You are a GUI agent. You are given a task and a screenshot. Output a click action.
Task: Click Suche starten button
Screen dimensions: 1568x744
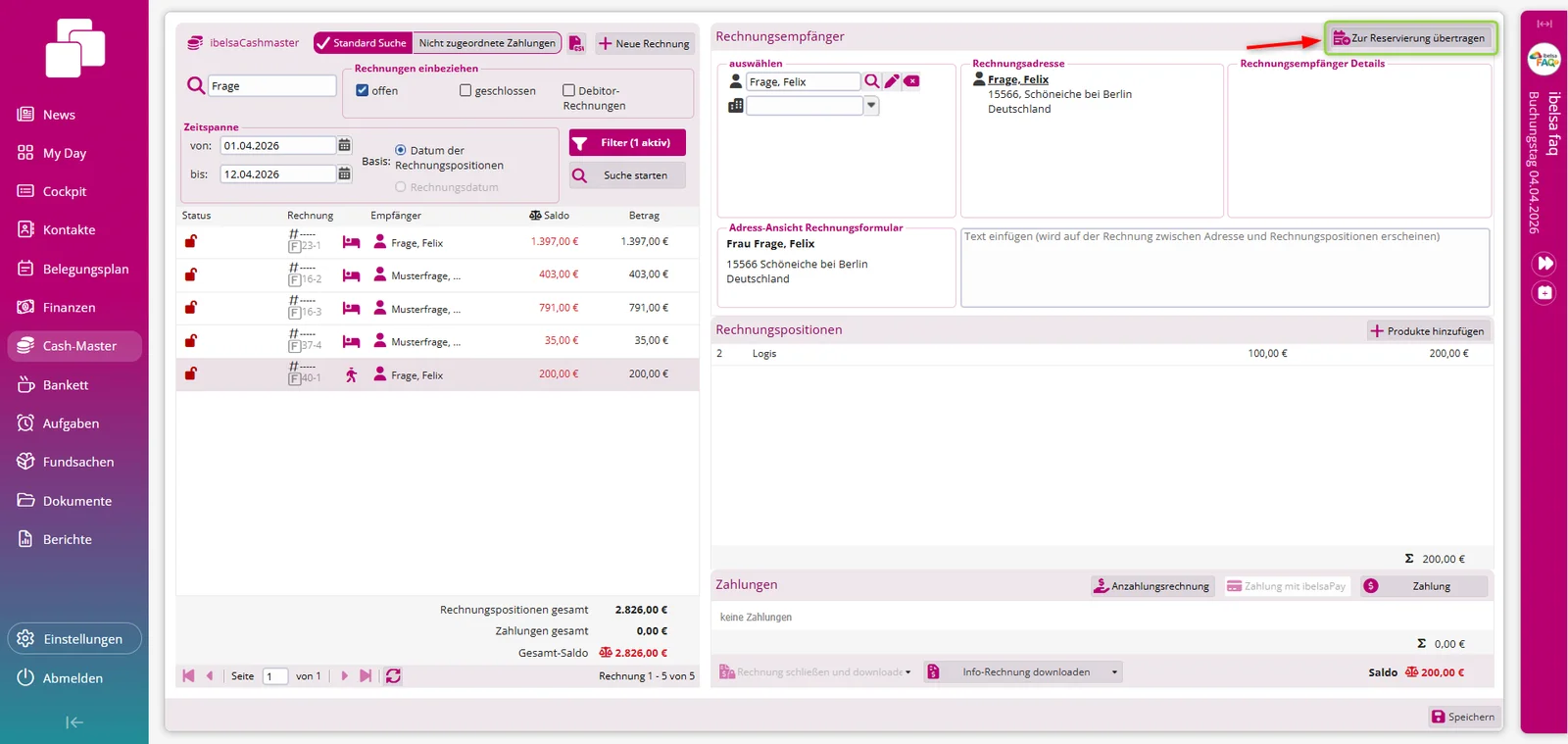[627, 175]
